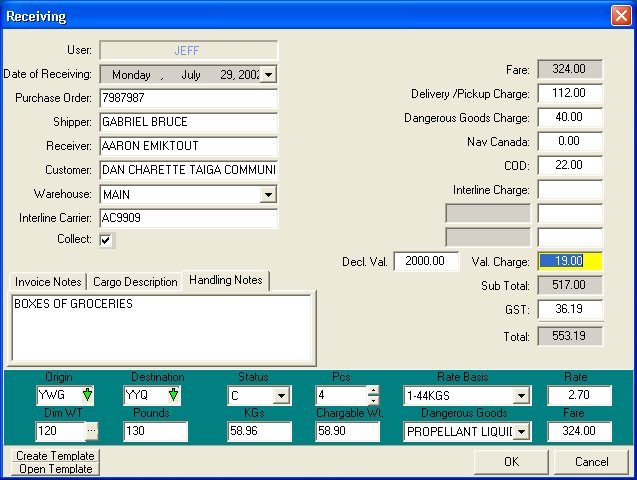Click the Decl. Val. field 2000.00
Viewport: 637px width, 480px height.
(x=426, y=261)
